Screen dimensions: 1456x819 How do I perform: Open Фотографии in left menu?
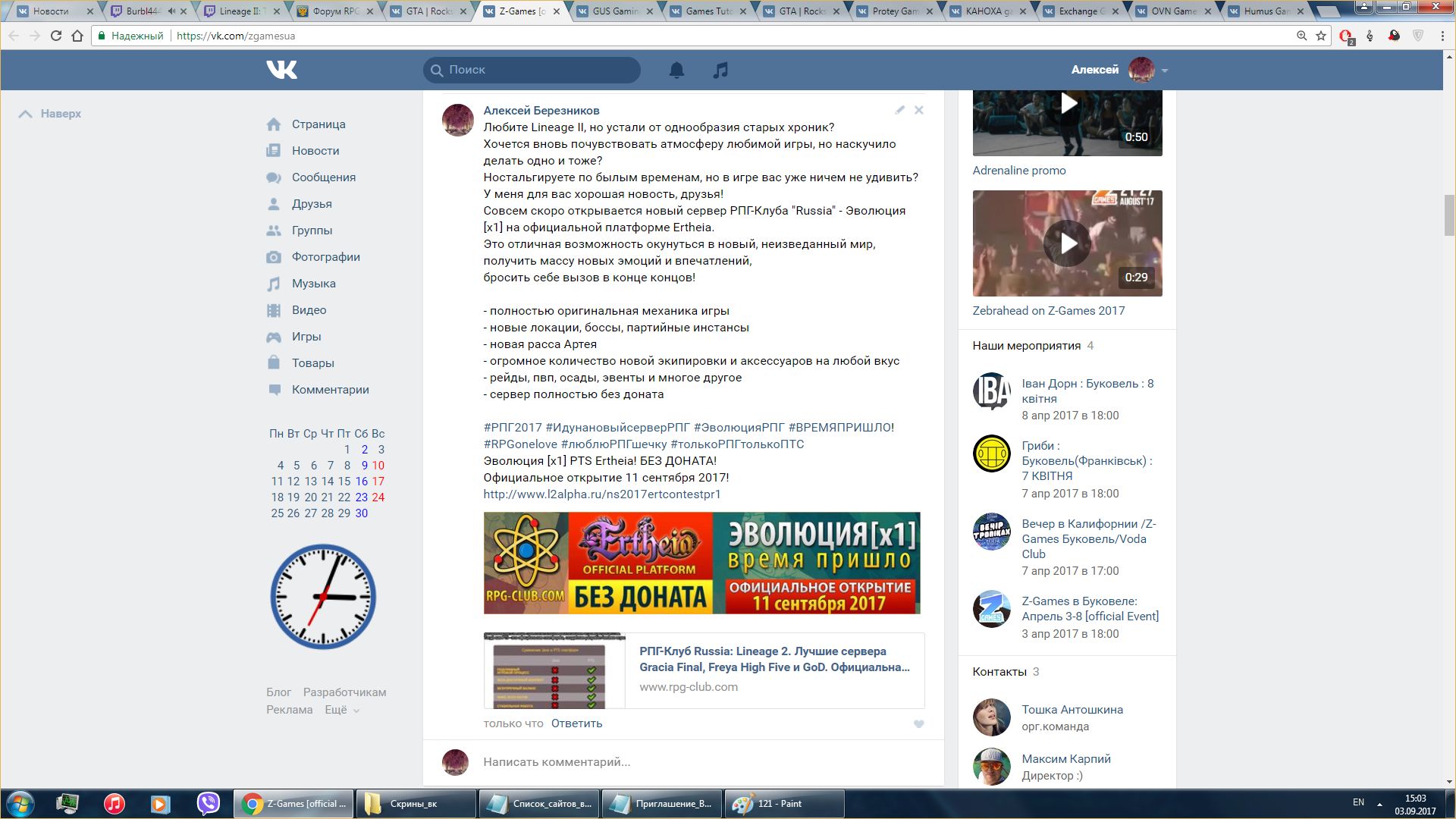[326, 257]
